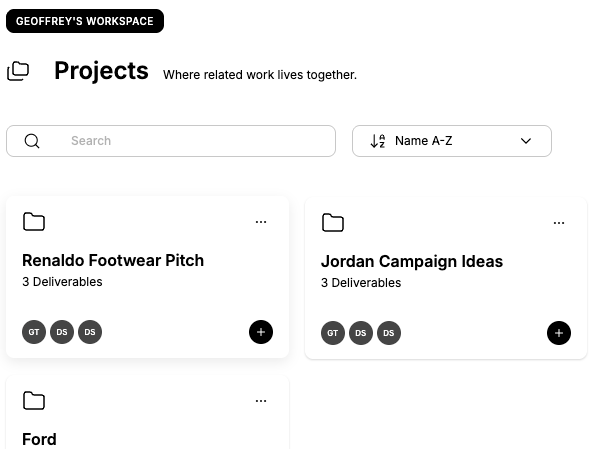Click GT avatar on Jordan Campaign Ideas
The width and height of the screenshot is (594, 449).
[x=333, y=333]
